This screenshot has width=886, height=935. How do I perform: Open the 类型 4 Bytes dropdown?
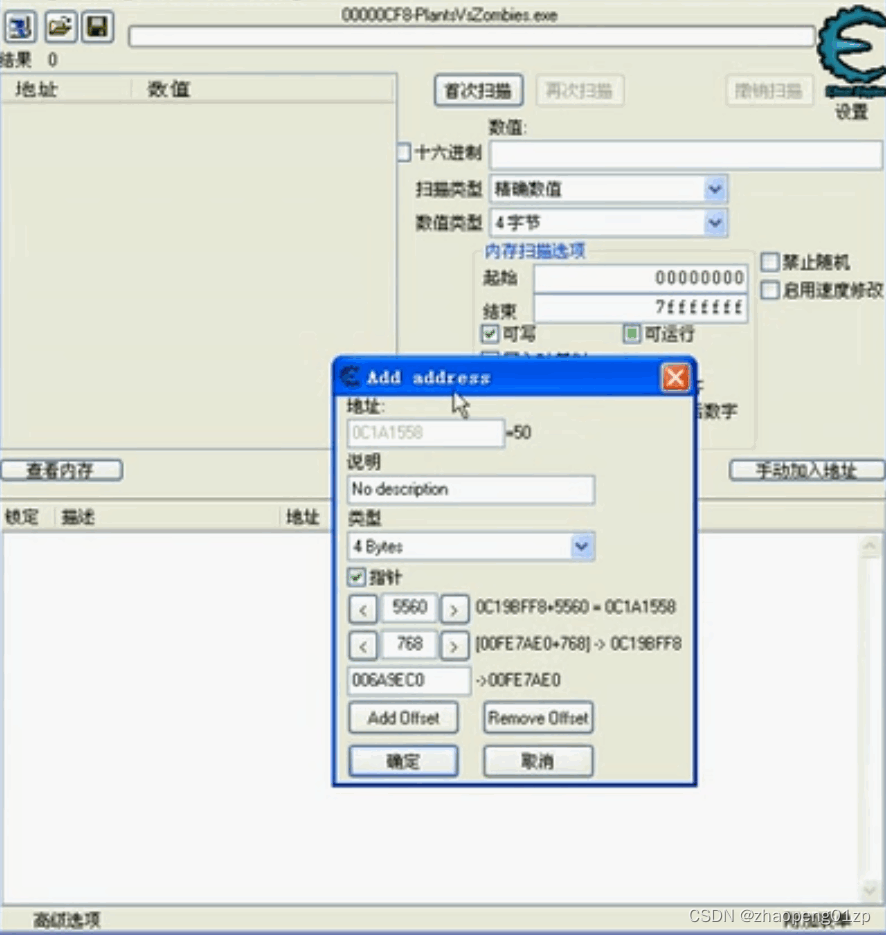point(470,546)
